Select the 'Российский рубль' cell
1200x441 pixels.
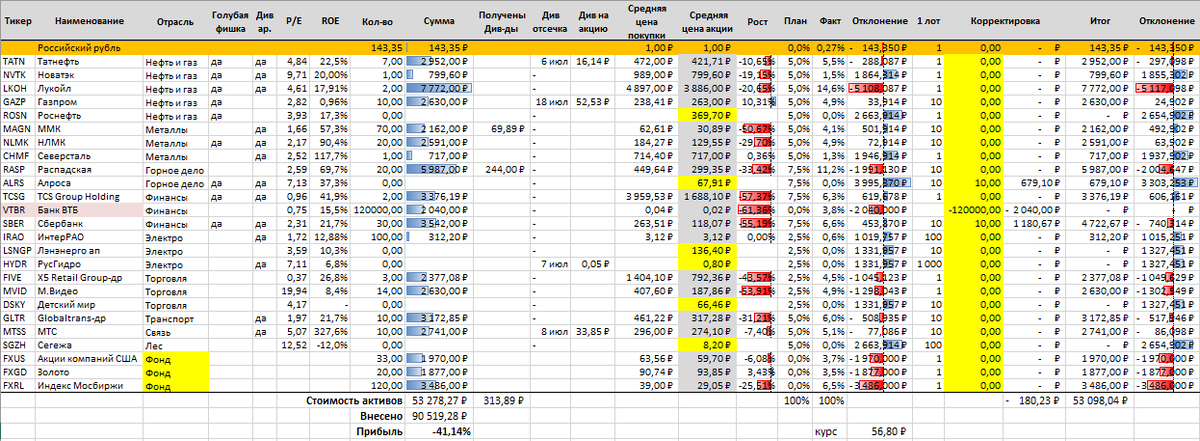[x=90, y=48]
